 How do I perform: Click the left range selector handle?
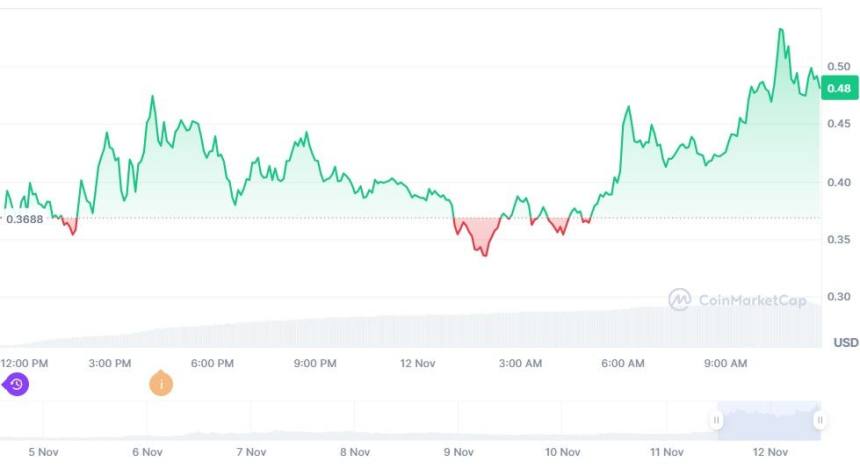pyautogui.click(x=717, y=421)
